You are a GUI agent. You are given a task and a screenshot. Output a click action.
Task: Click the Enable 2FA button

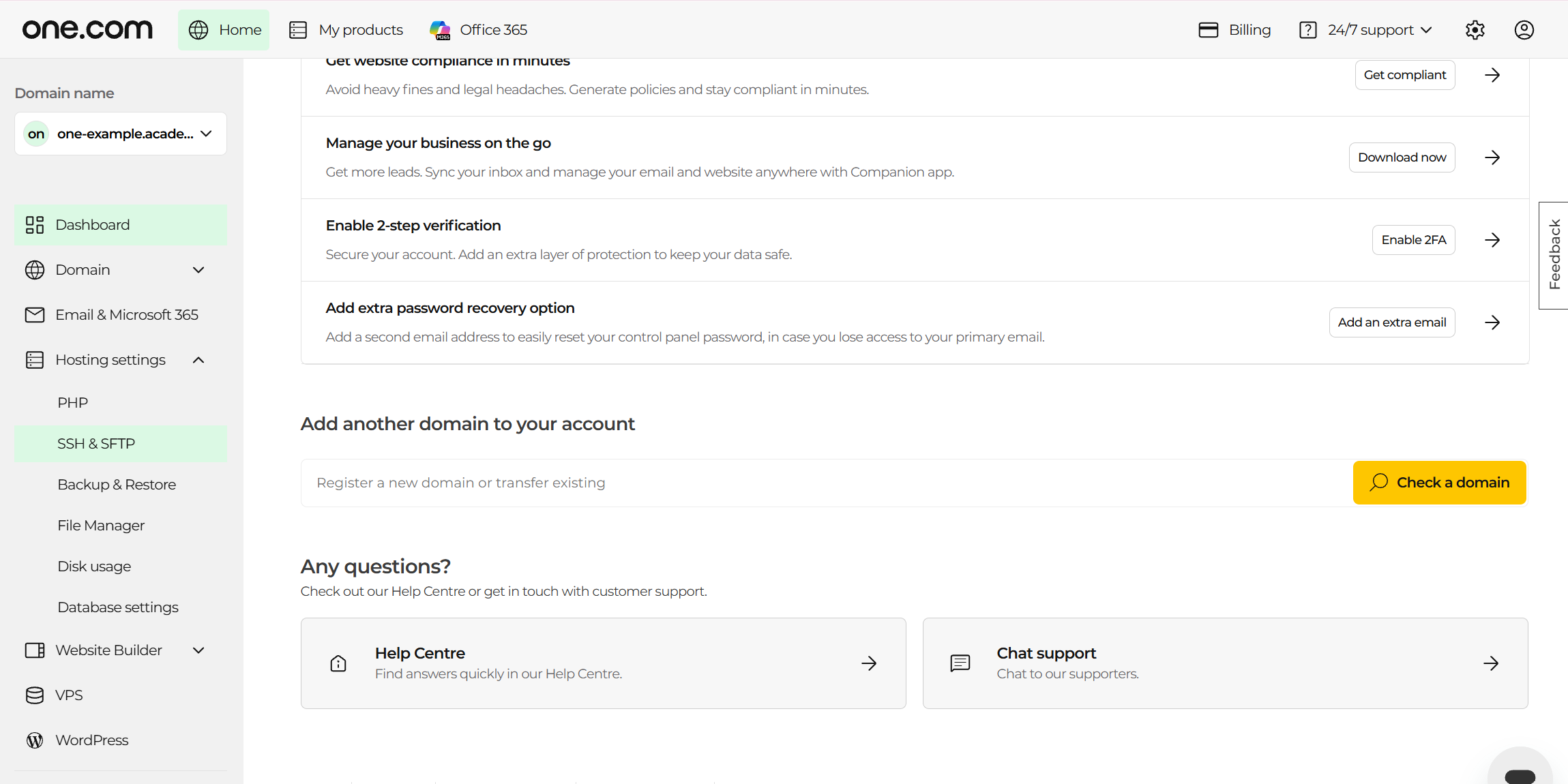[1413, 240]
